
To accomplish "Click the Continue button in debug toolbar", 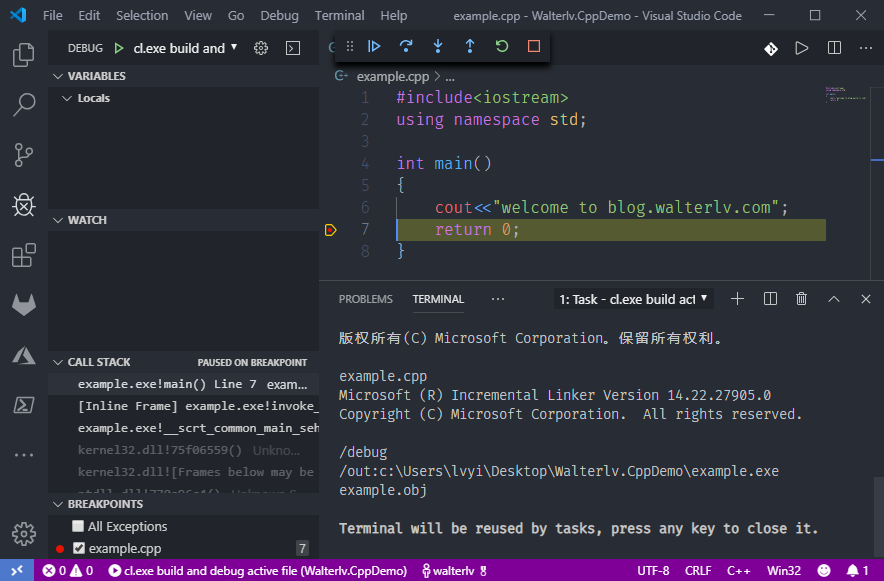I will [374, 47].
